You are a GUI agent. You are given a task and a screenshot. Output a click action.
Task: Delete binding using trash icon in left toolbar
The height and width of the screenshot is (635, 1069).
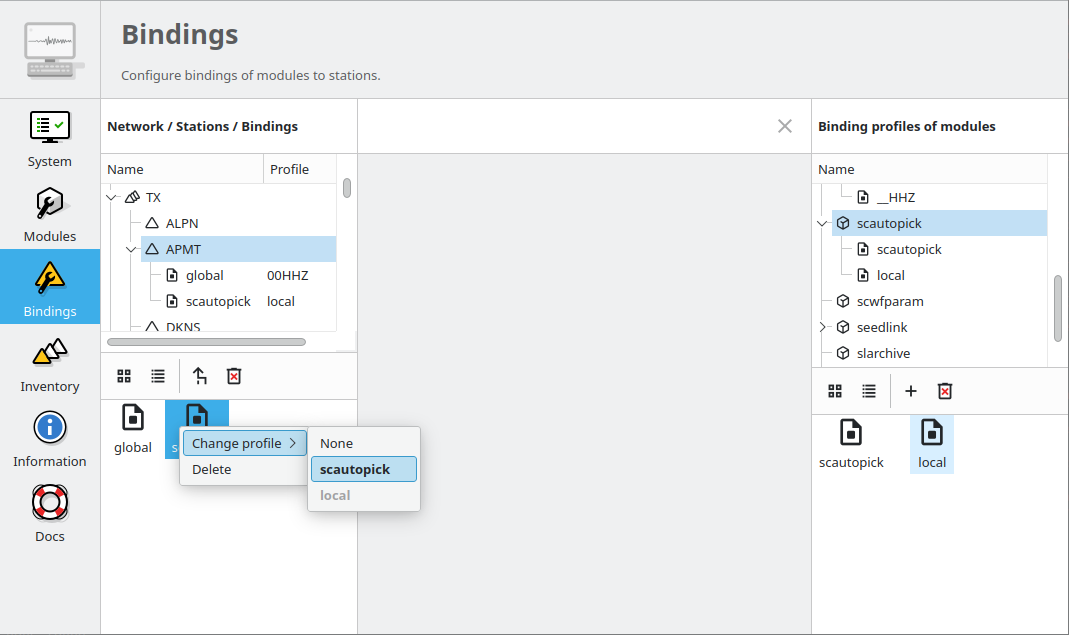click(x=234, y=376)
